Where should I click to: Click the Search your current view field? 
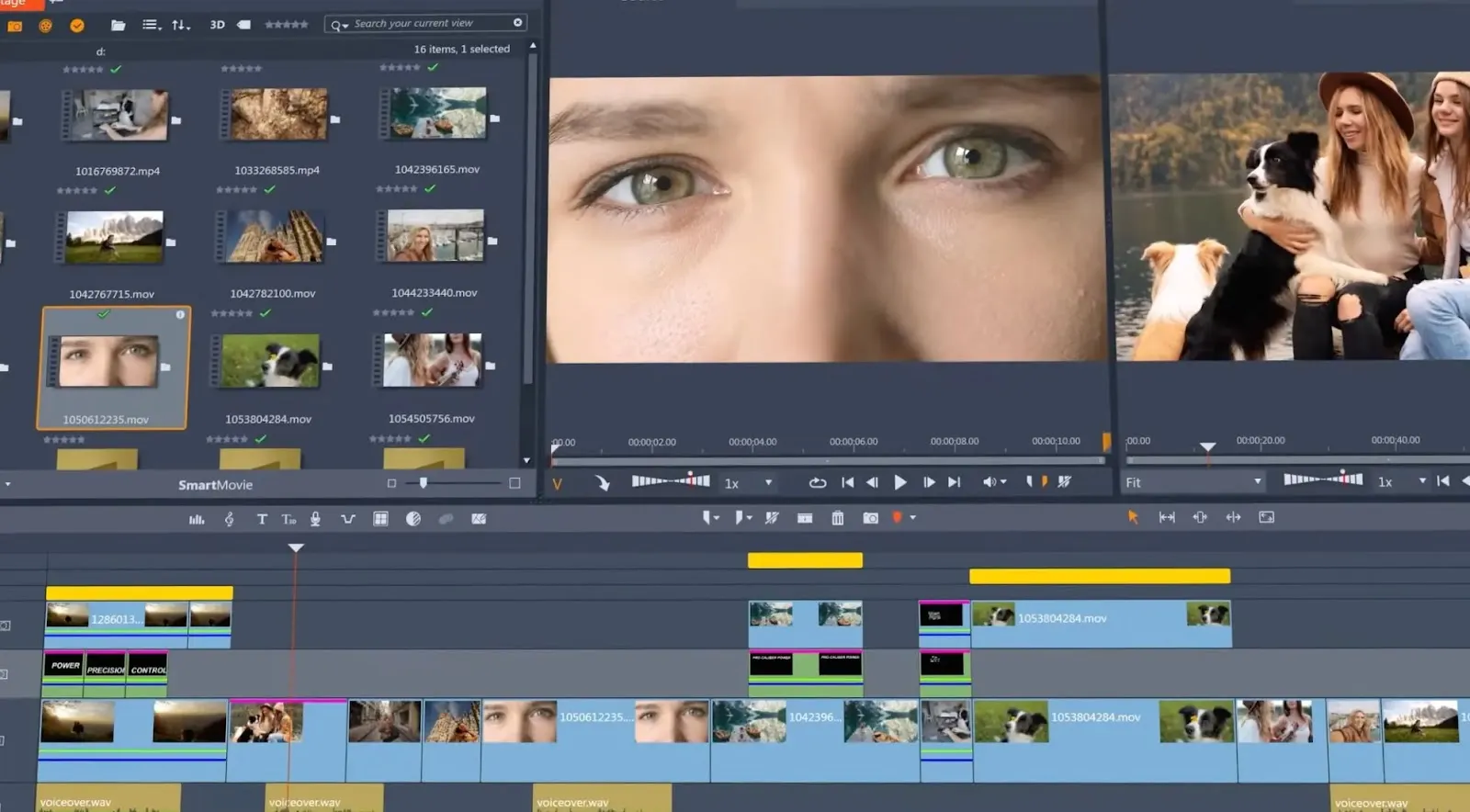click(x=427, y=23)
